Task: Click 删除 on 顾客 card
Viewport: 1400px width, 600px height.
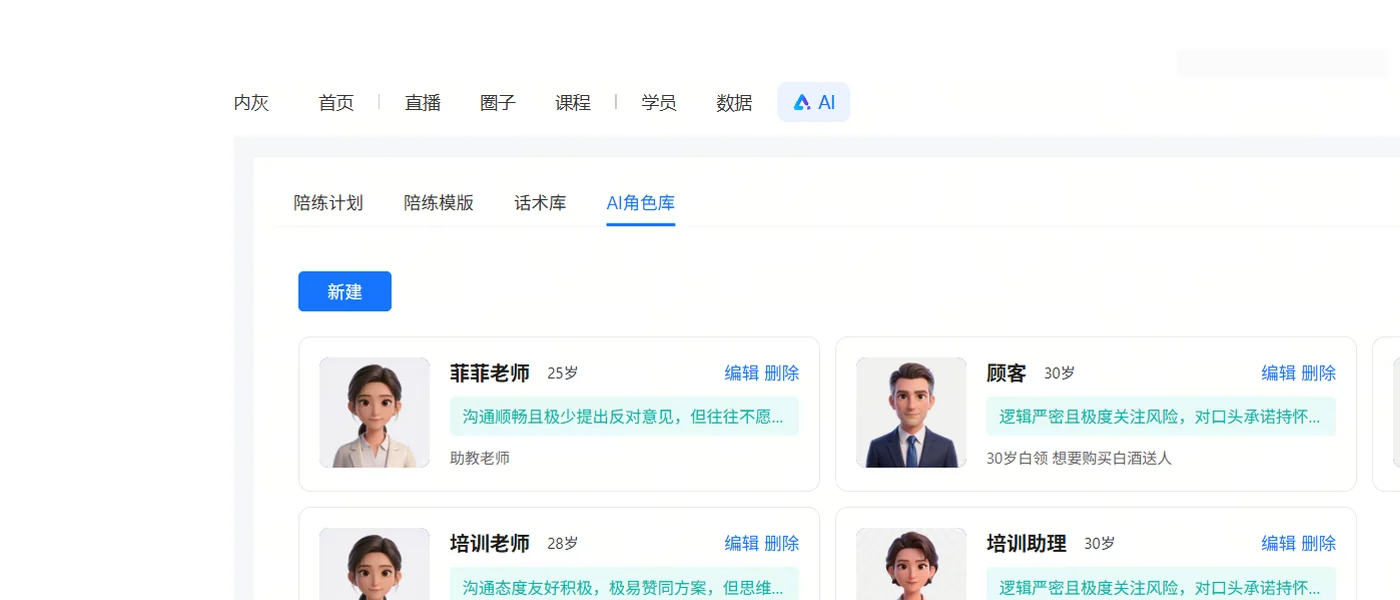Action: (1319, 373)
